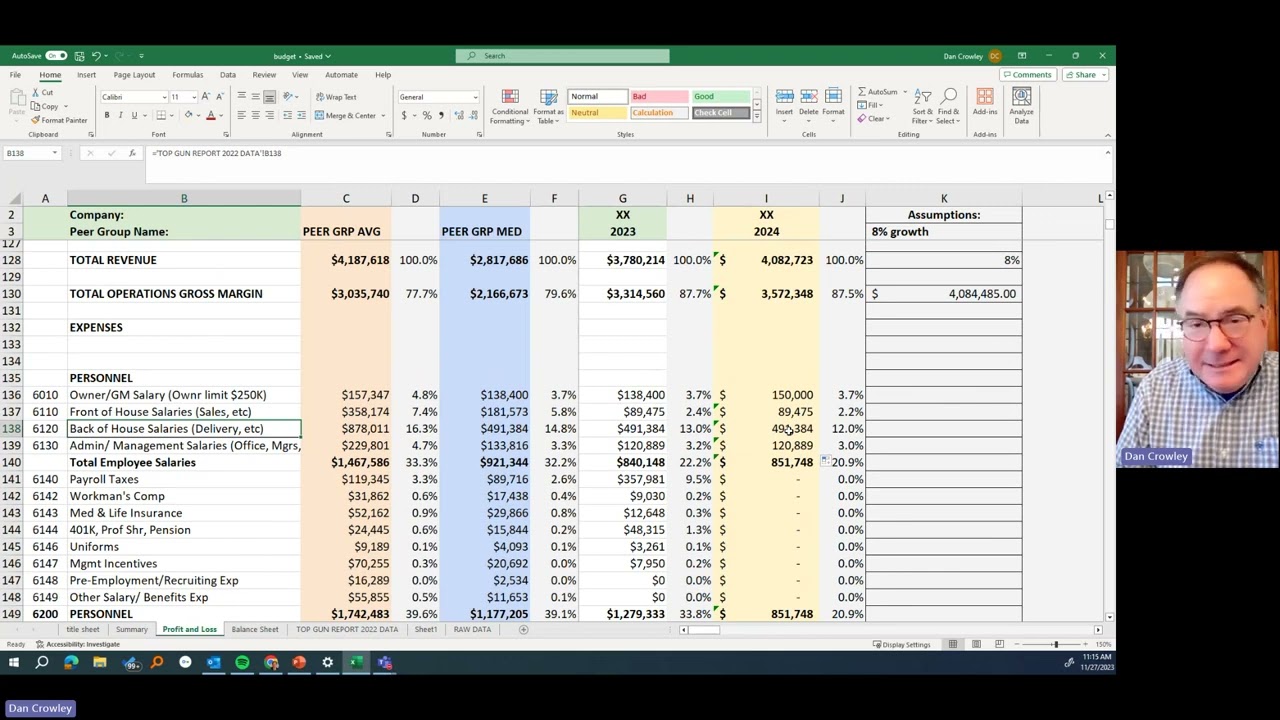1280x720 pixels.
Task: Add a new sheet with plus button
Action: click(x=523, y=630)
